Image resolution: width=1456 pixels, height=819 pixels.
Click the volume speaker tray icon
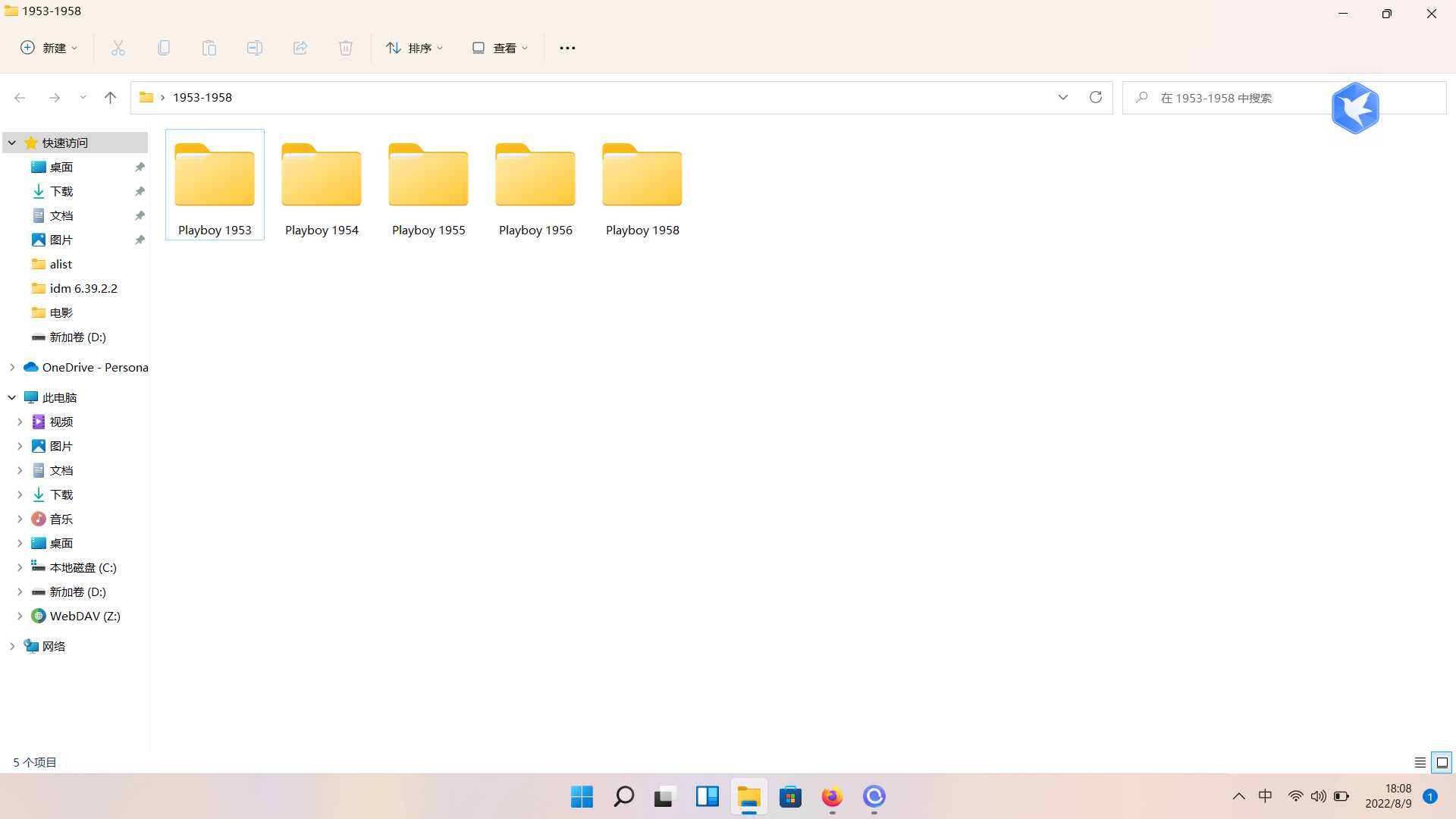click(x=1319, y=796)
